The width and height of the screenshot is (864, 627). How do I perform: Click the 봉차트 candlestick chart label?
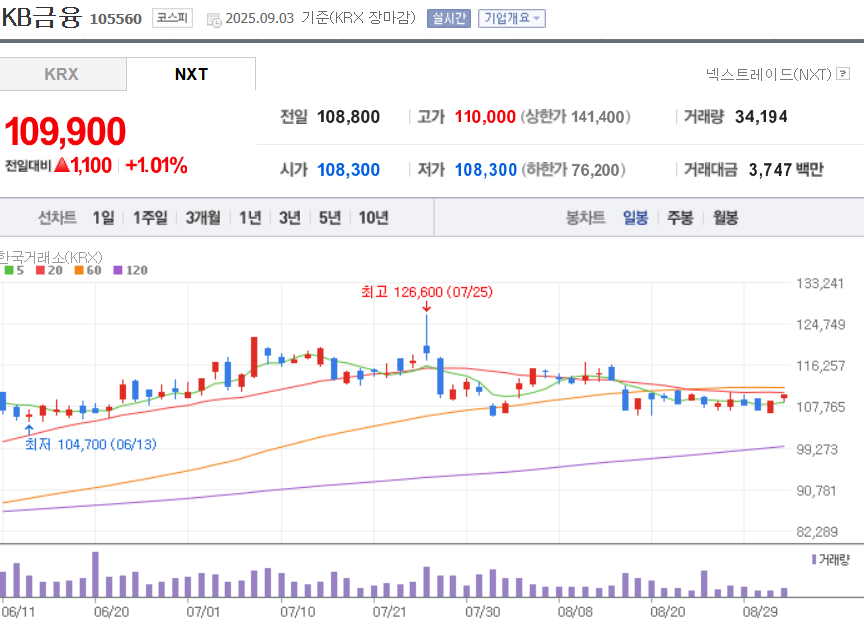pyautogui.click(x=586, y=218)
